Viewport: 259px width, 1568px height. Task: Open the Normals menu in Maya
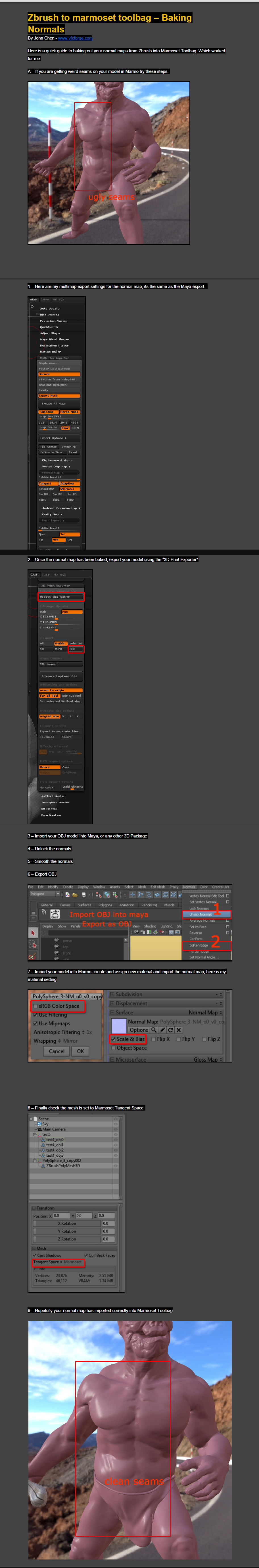click(x=189, y=887)
